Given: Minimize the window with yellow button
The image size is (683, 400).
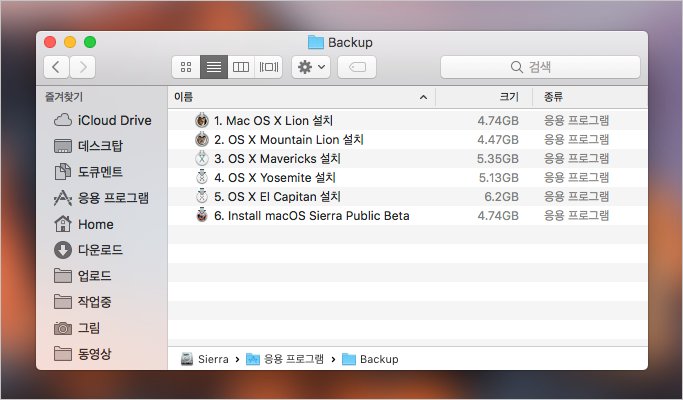Looking at the screenshot, I should pyautogui.click(x=70, y=42).
